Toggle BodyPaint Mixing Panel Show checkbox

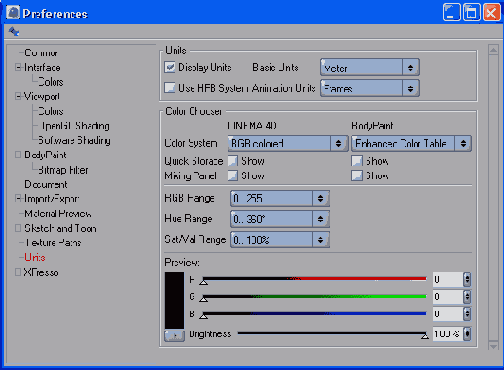[357, 175]
